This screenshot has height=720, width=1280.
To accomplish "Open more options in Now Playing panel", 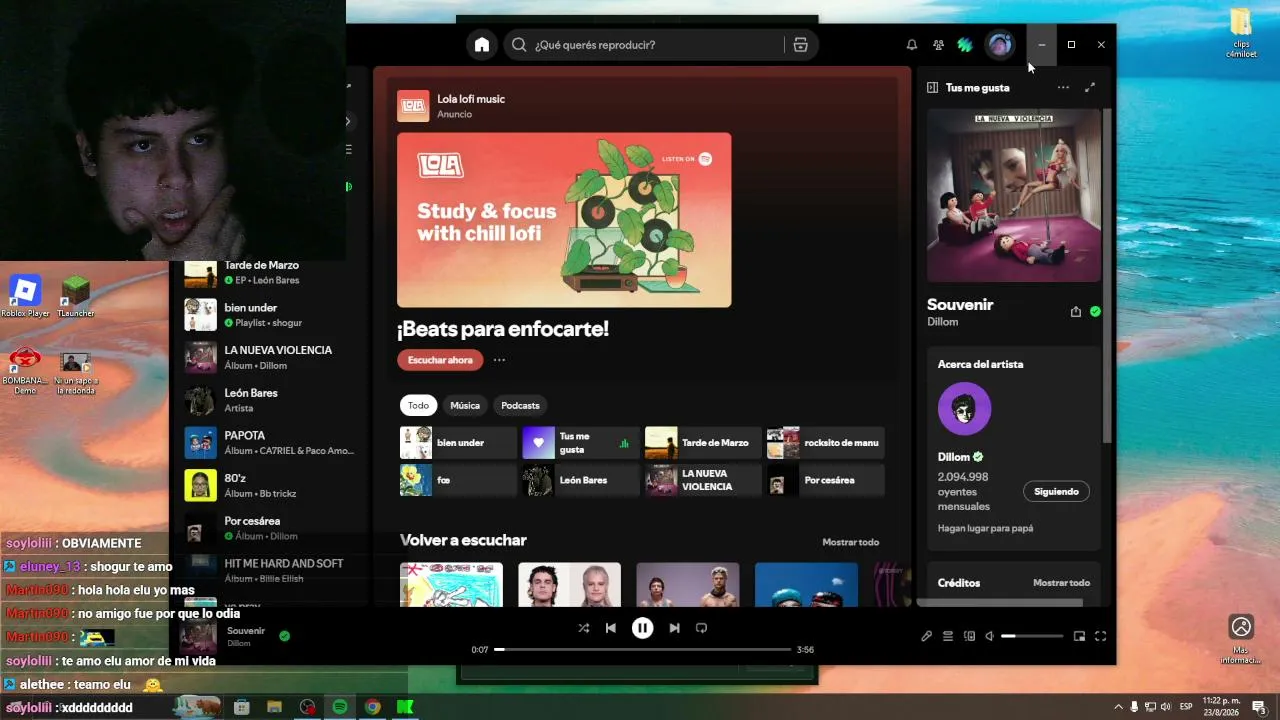I will pos(1063,88).
